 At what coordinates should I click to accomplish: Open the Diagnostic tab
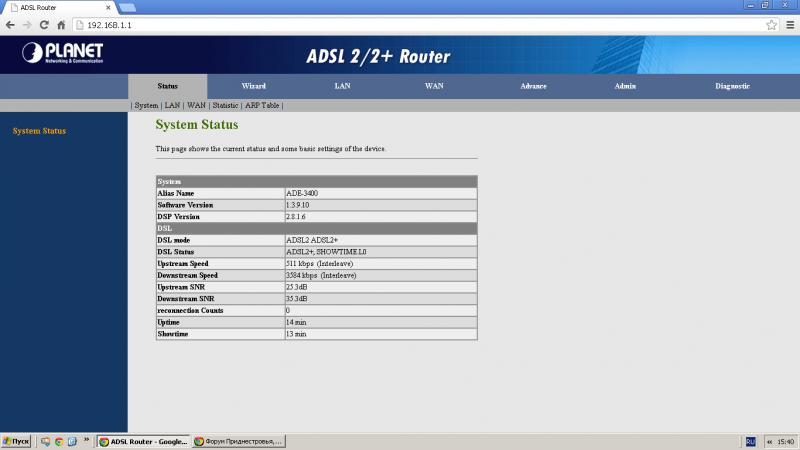tap(732, 86)
